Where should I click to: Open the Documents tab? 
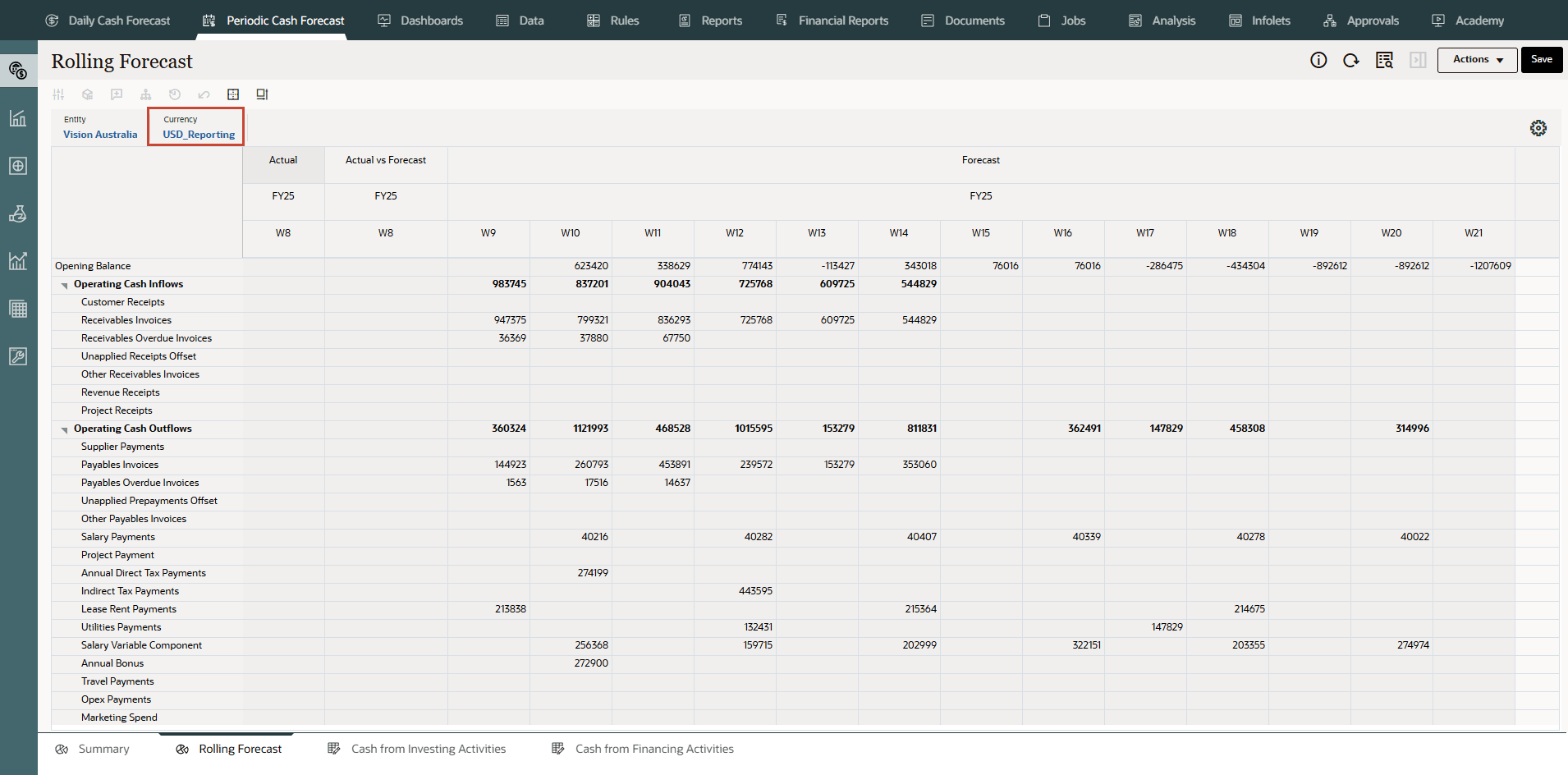963,21
